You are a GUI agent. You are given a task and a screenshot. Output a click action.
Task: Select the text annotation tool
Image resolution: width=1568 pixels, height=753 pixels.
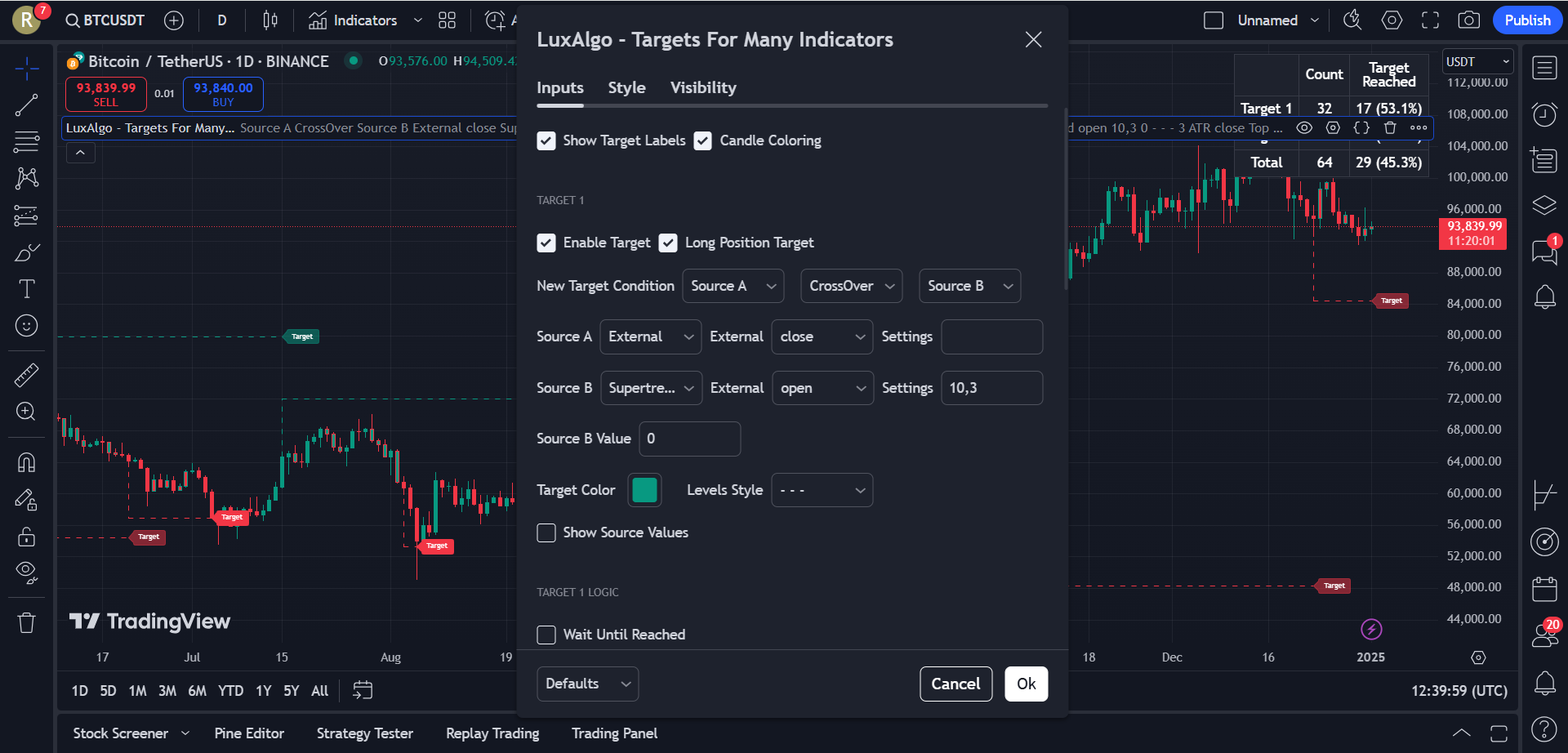(27, 288)
